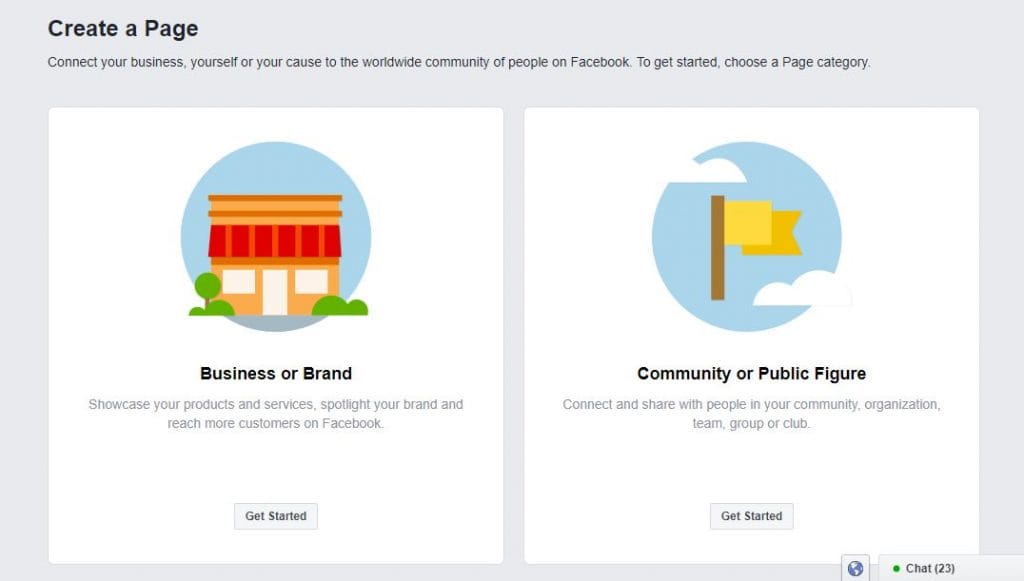Click the Connect and share description text
The height and width of the screenshot is (581, 1024).
coord(751,414)
